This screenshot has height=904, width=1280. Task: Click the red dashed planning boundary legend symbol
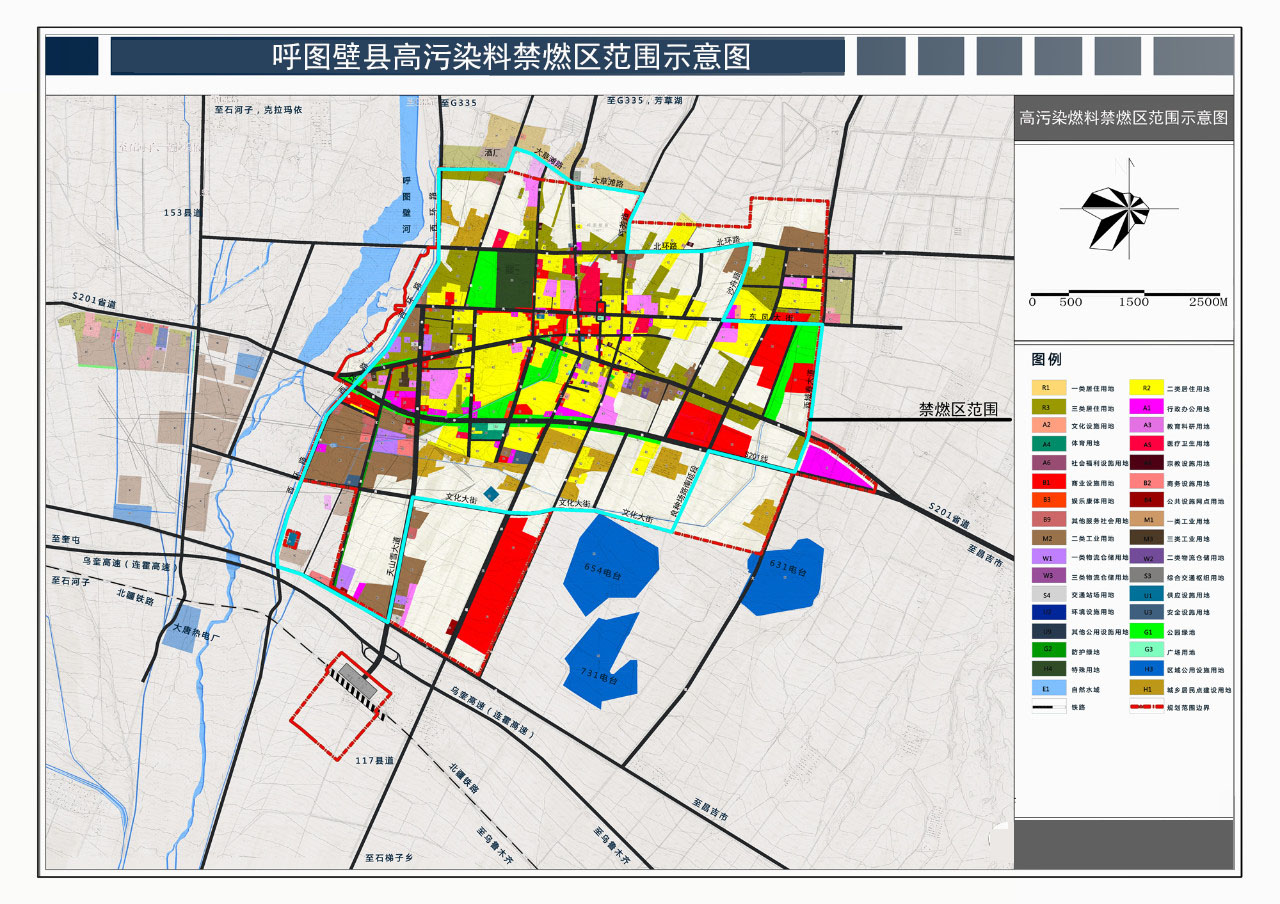pos(1147,708)
